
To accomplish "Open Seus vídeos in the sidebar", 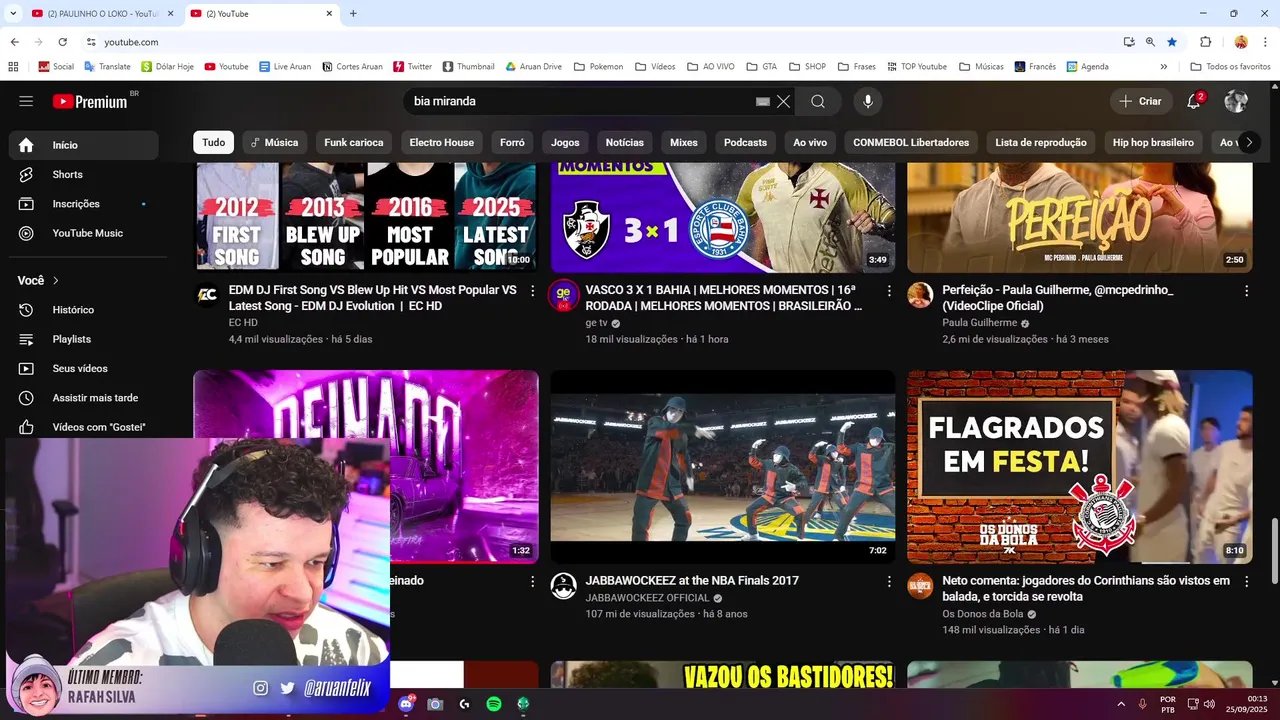I will [x=84, y=368].
